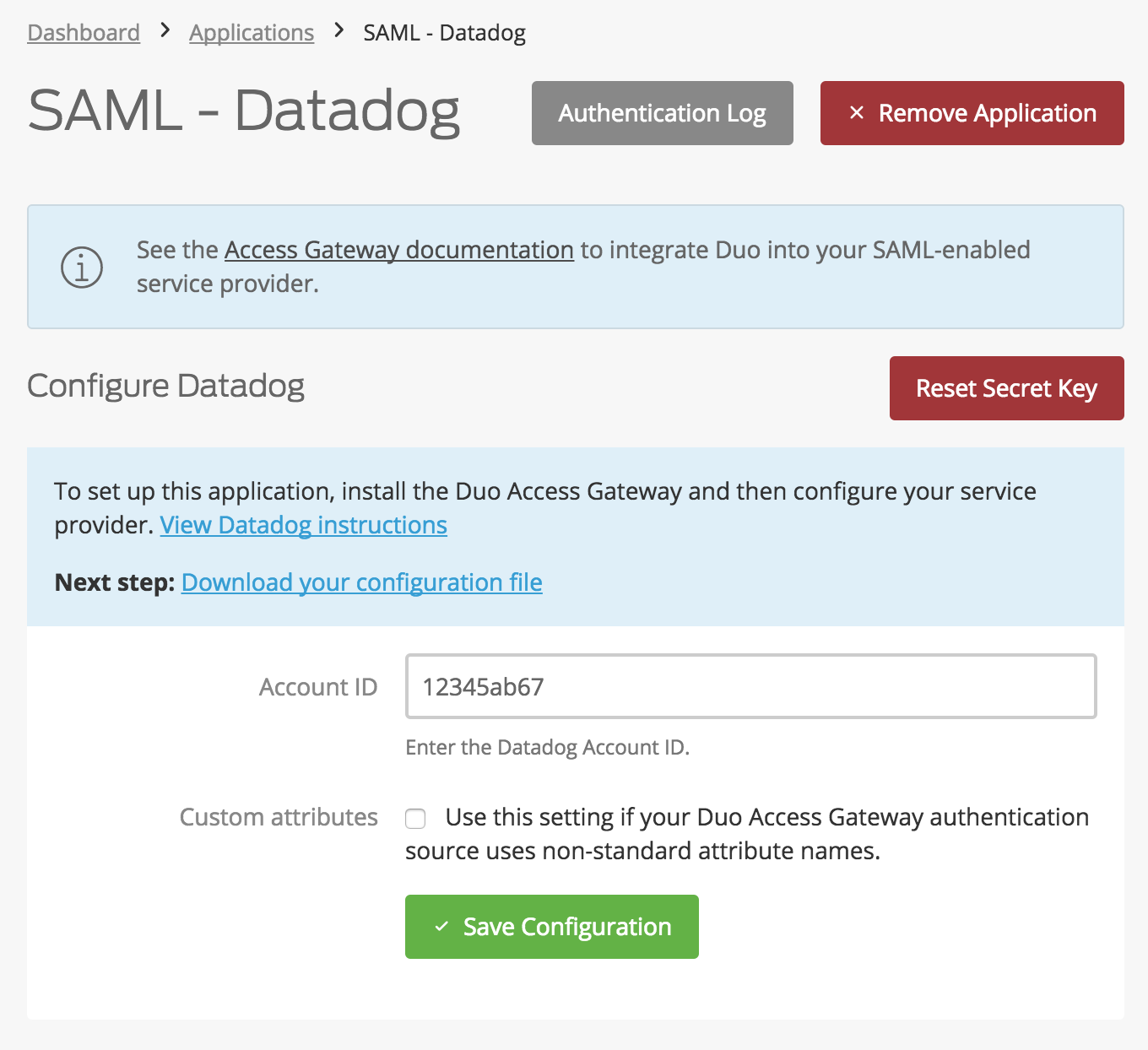Click inside the Account ID field
This screenshot has height=1050, width=1148.
coord(750,686)
